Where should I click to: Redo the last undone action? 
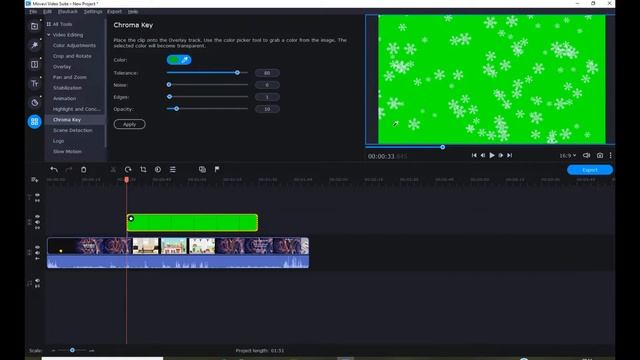(69, 169)
